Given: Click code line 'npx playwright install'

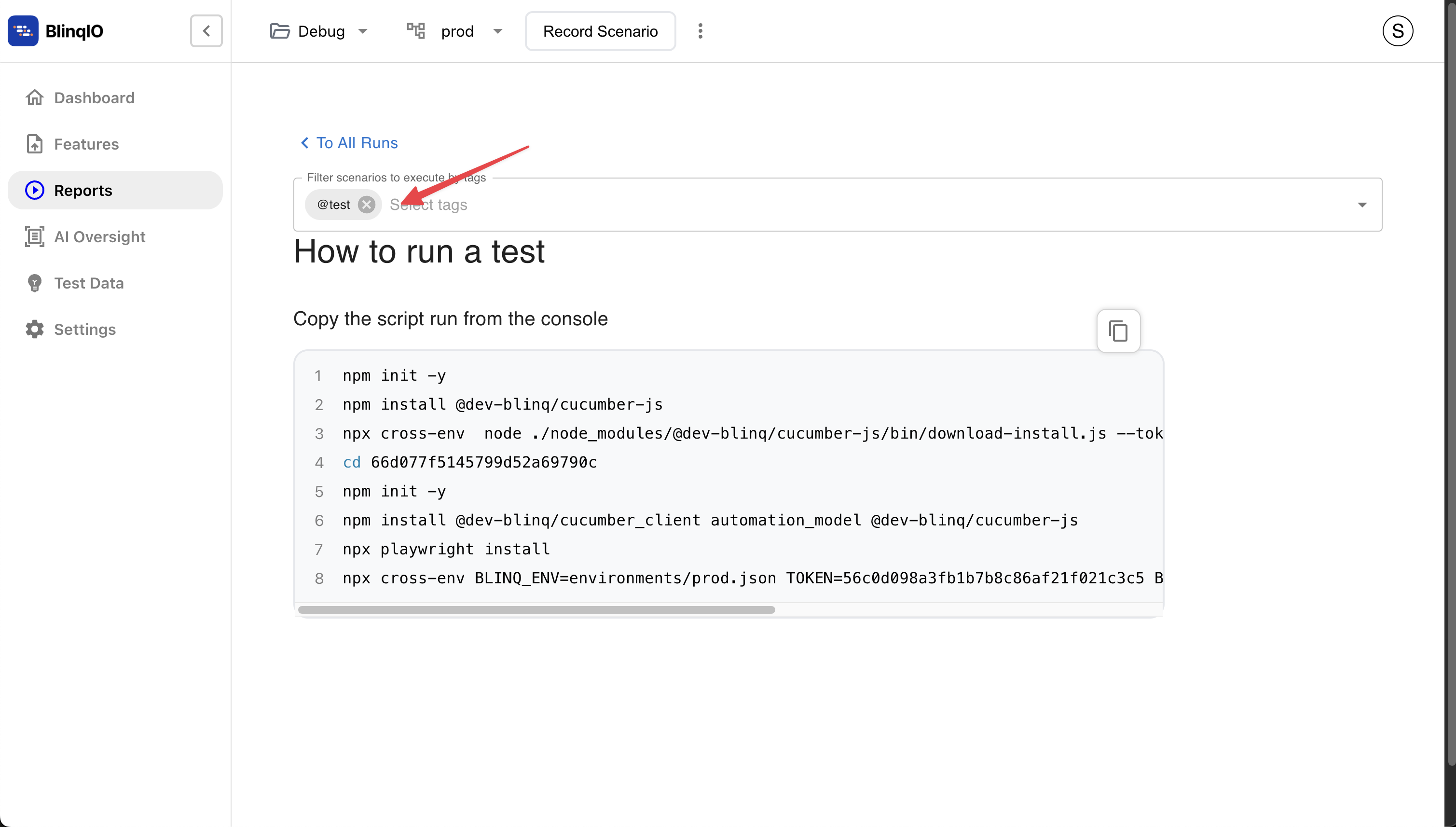Looking at the screenshot, I should pyautogui.click(x=446, y=549).
